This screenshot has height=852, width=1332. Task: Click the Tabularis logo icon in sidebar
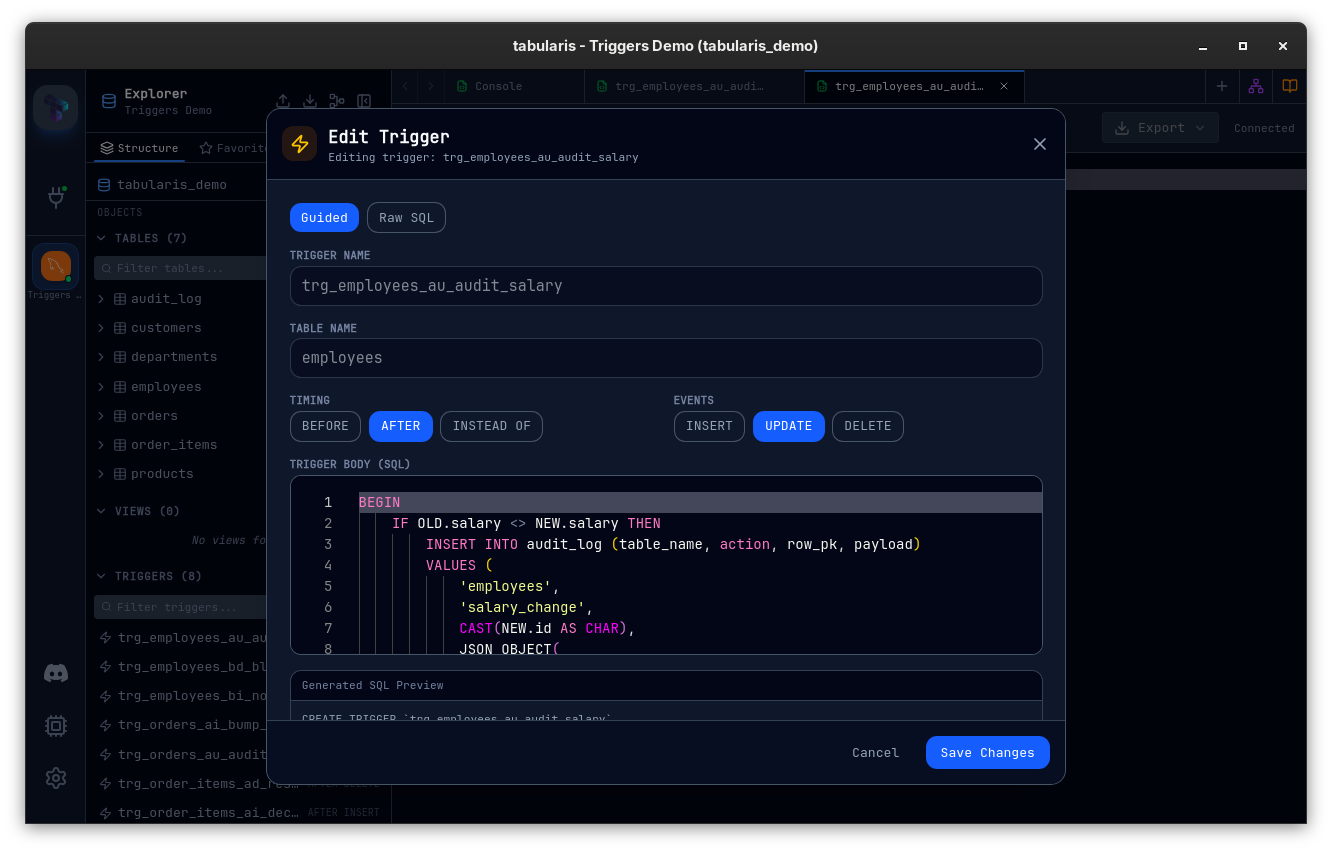point(55,108)
